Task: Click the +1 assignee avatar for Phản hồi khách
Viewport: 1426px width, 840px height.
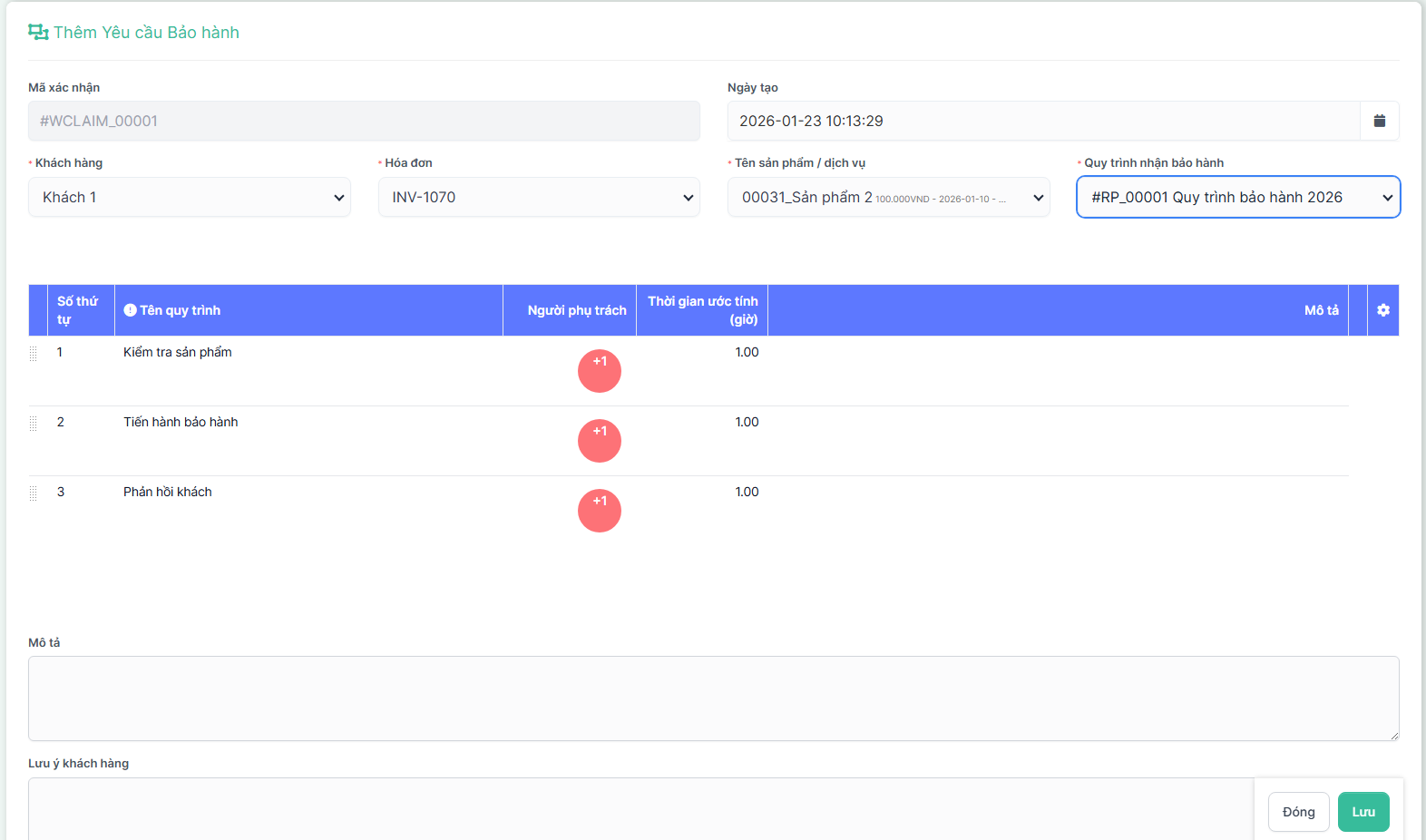Action: coord(600,511)
